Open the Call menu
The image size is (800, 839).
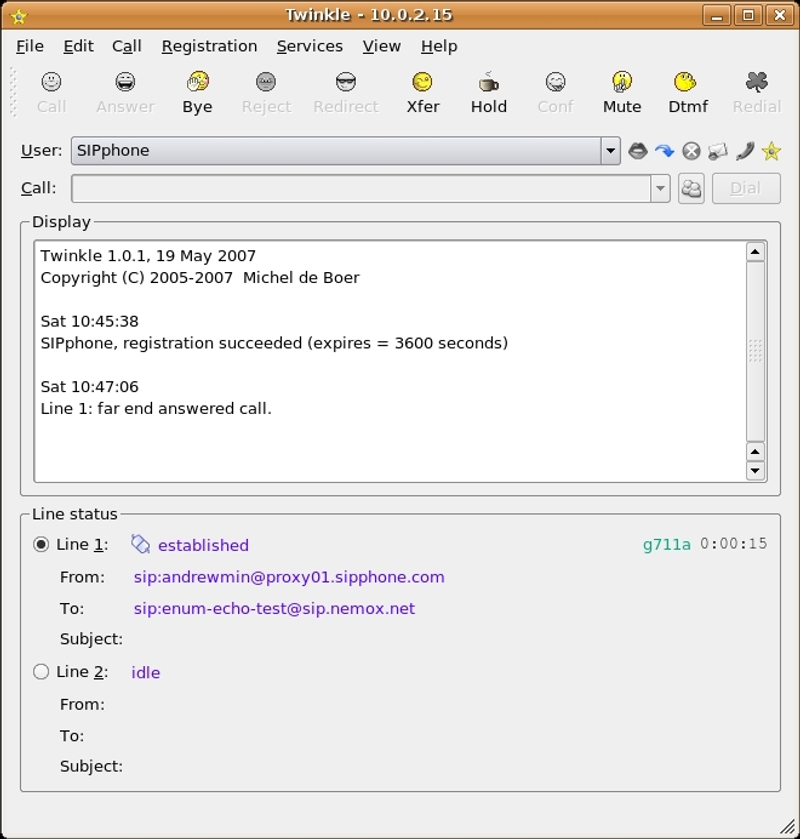127,47
